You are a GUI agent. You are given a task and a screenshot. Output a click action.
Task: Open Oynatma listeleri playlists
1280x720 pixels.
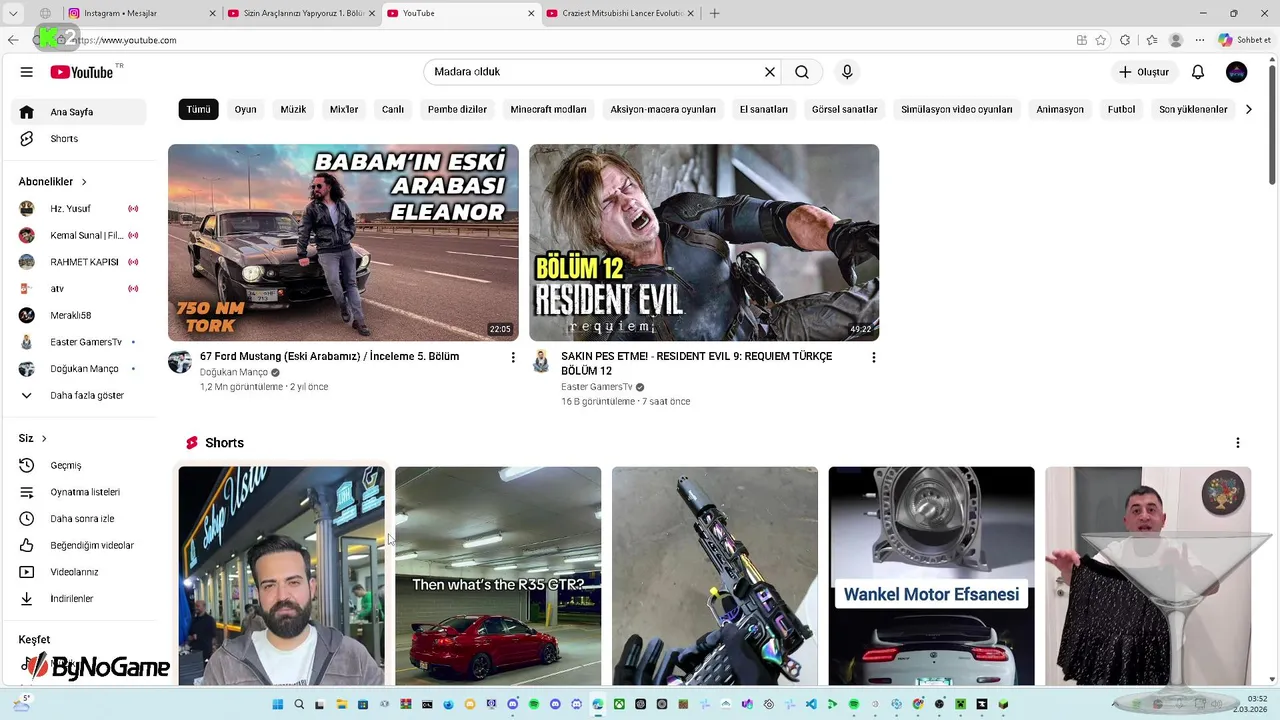80,492
